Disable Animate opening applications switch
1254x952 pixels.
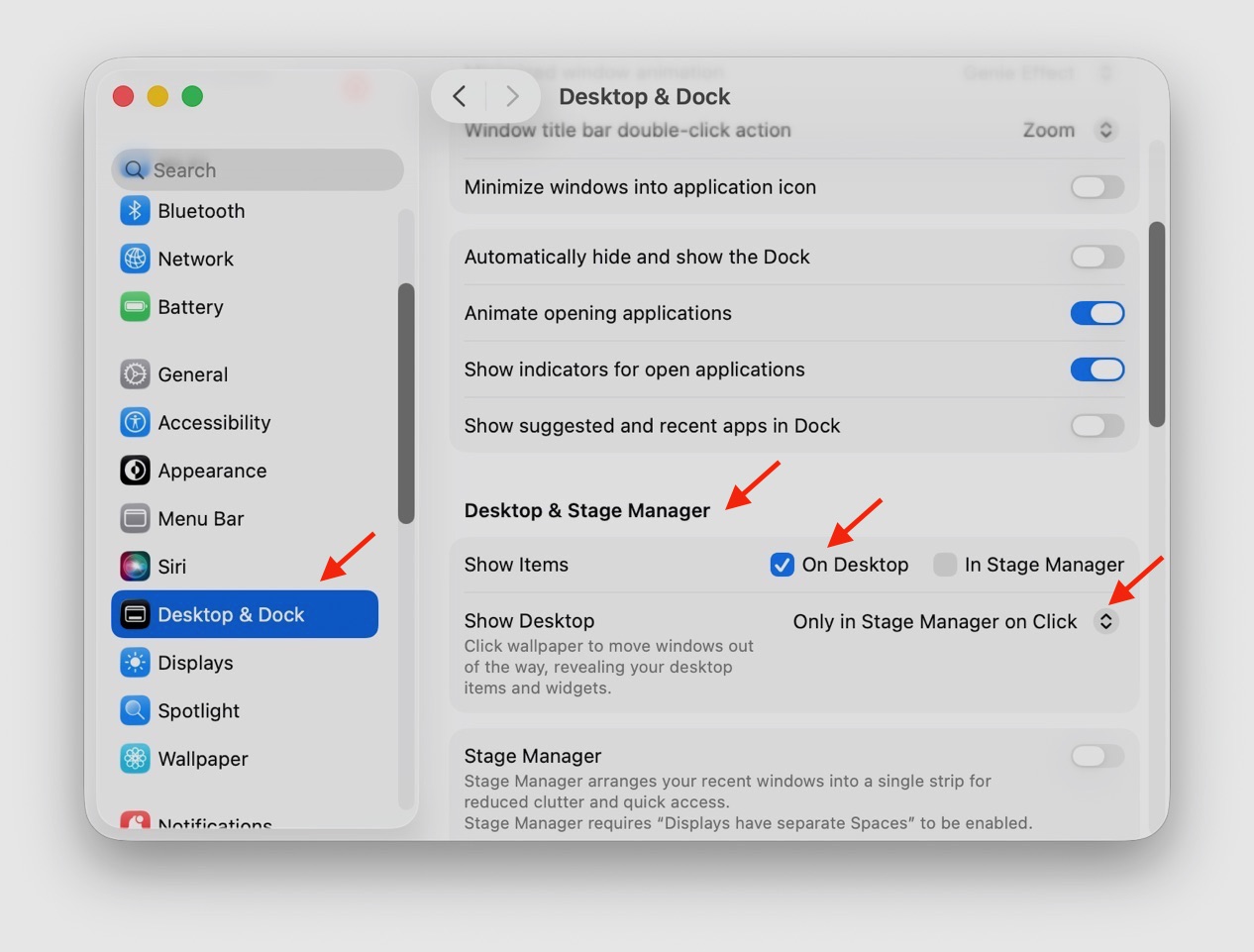click(1097, 314)
